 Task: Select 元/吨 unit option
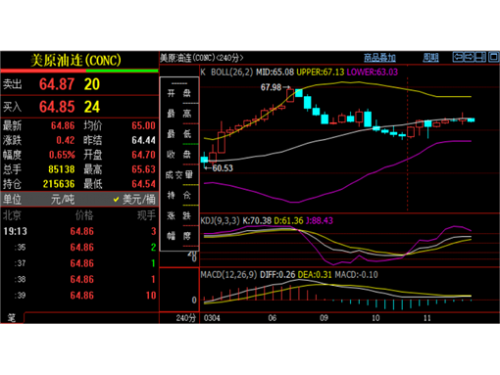click(63, 199)
